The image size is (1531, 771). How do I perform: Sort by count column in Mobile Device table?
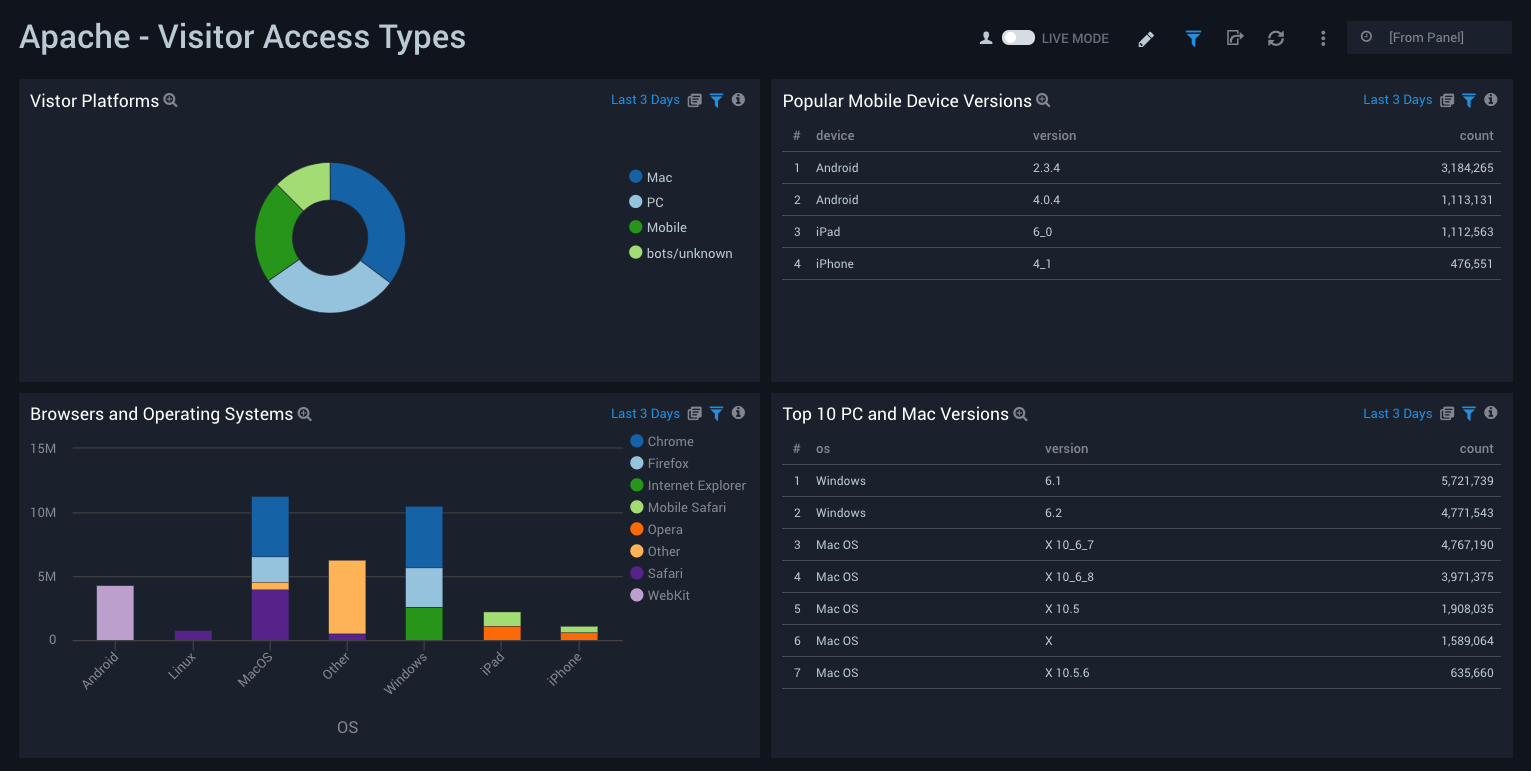pos(1476,135)
